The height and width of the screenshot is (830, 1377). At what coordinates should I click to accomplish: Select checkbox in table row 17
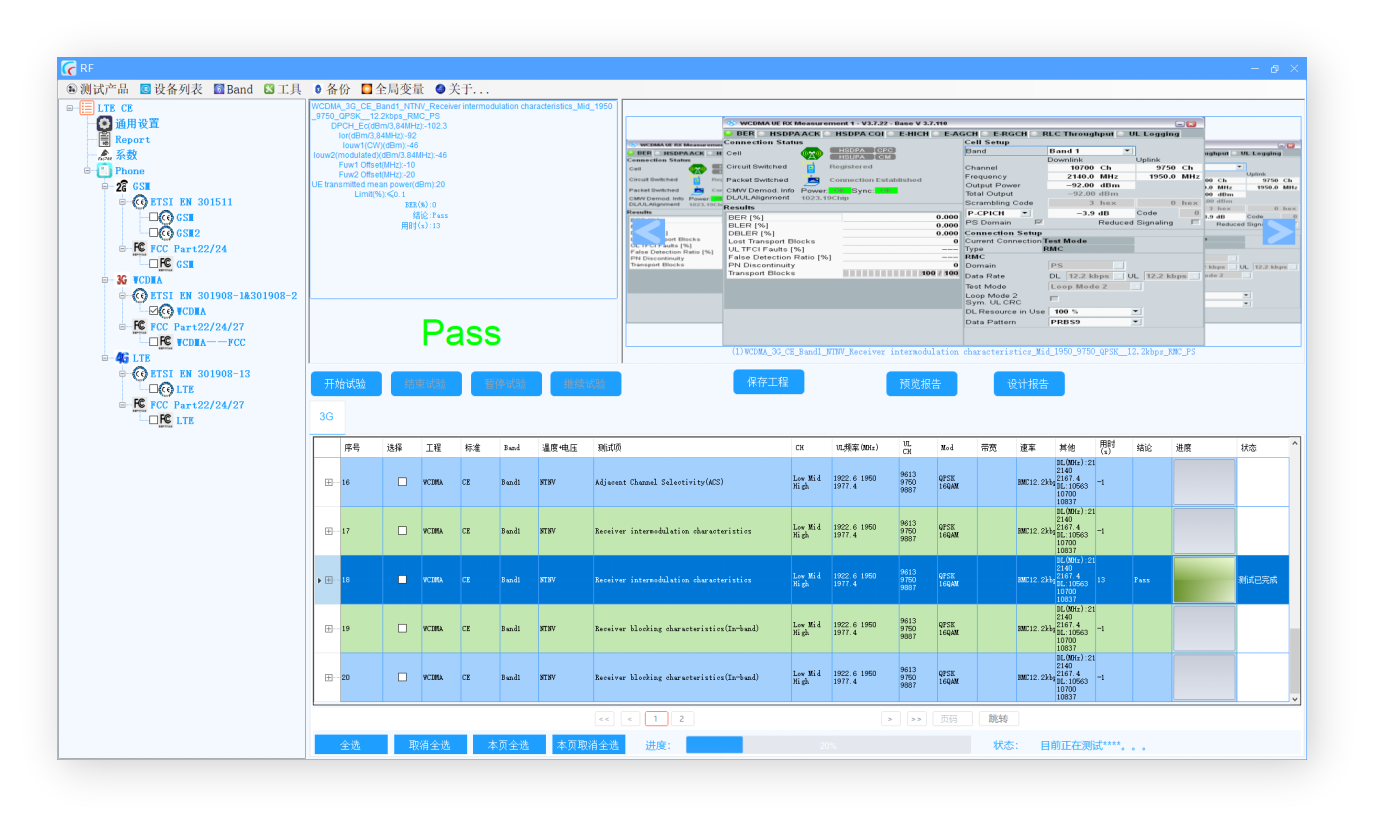click(403, 531)
